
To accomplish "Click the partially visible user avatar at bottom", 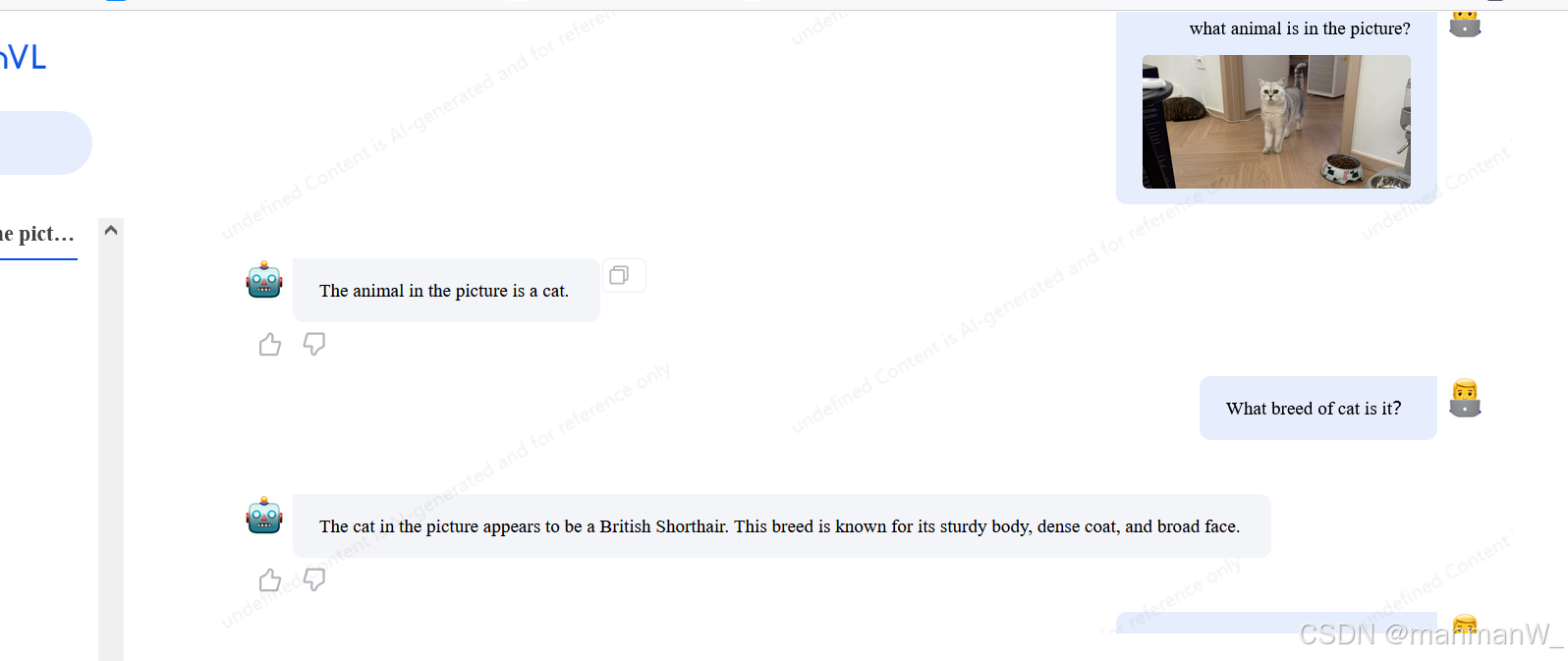I will [x=1465, y=625].
